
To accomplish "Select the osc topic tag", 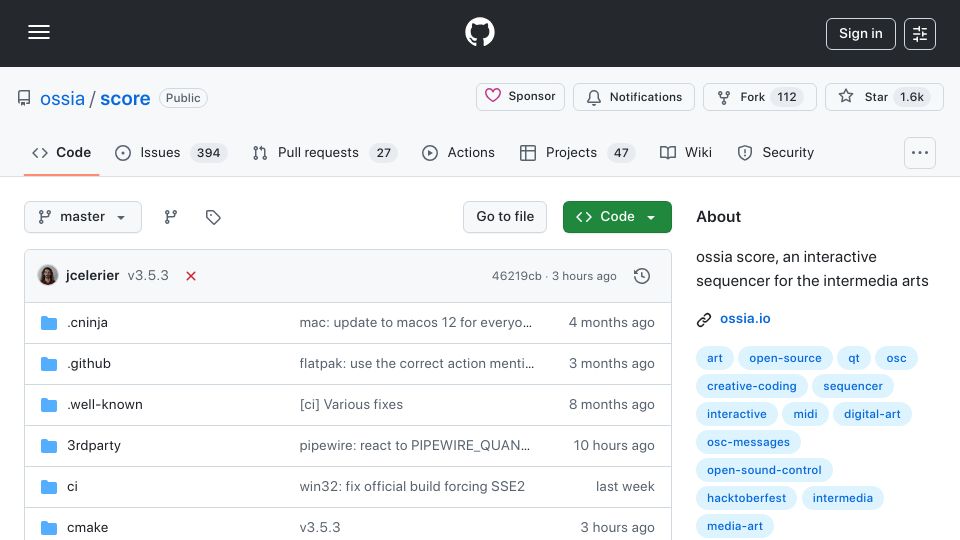I will tap(896, 358).
